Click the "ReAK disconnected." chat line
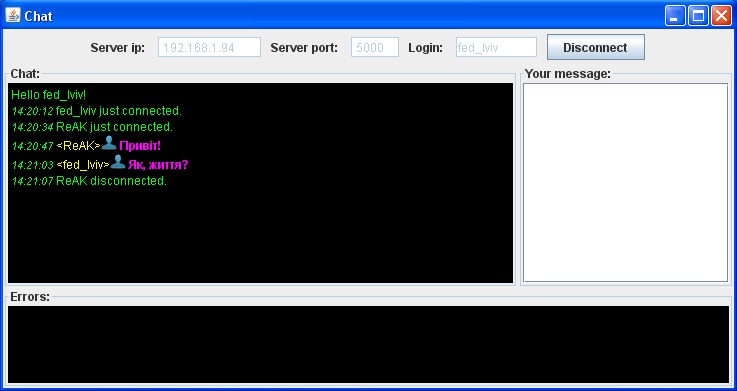This screenshot has width=737, height=391. coord(89,181)
